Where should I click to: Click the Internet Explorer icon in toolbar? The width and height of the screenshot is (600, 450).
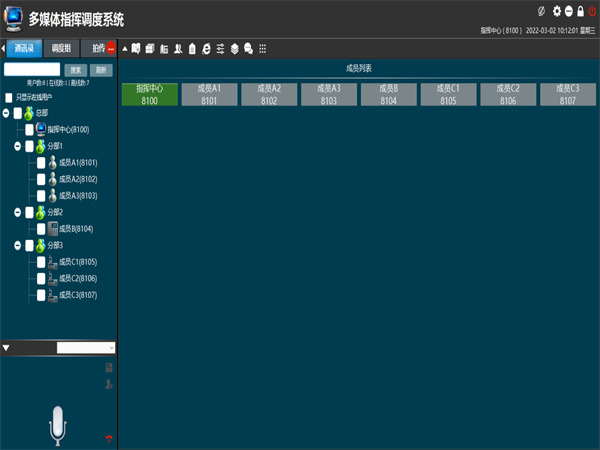pyautogui.click(x=206, y=48)
